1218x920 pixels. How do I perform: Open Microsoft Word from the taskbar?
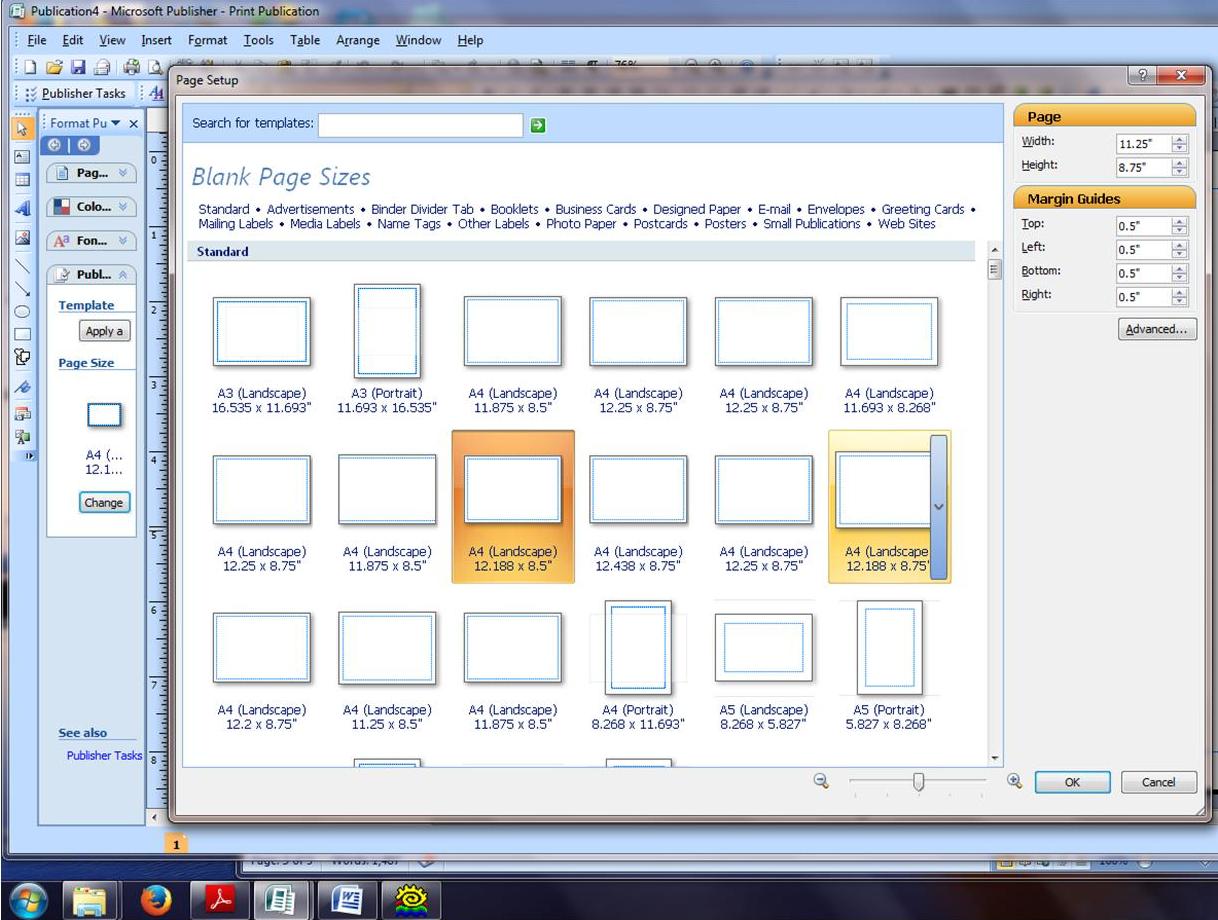346,901
